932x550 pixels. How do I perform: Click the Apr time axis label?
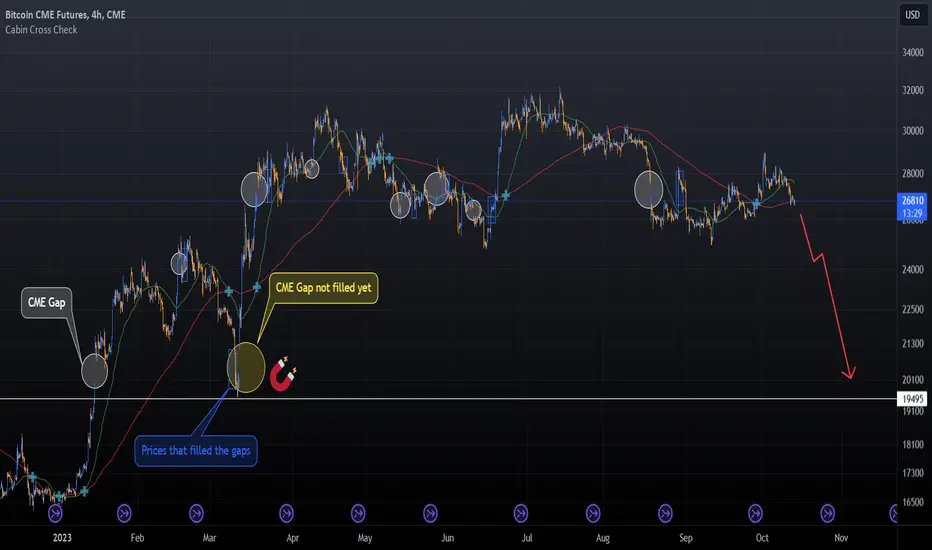point(292,538)
